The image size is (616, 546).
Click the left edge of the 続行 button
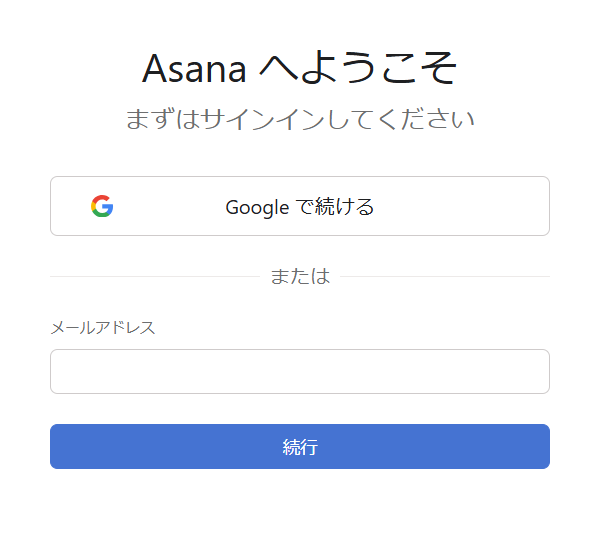click(60, 446)
